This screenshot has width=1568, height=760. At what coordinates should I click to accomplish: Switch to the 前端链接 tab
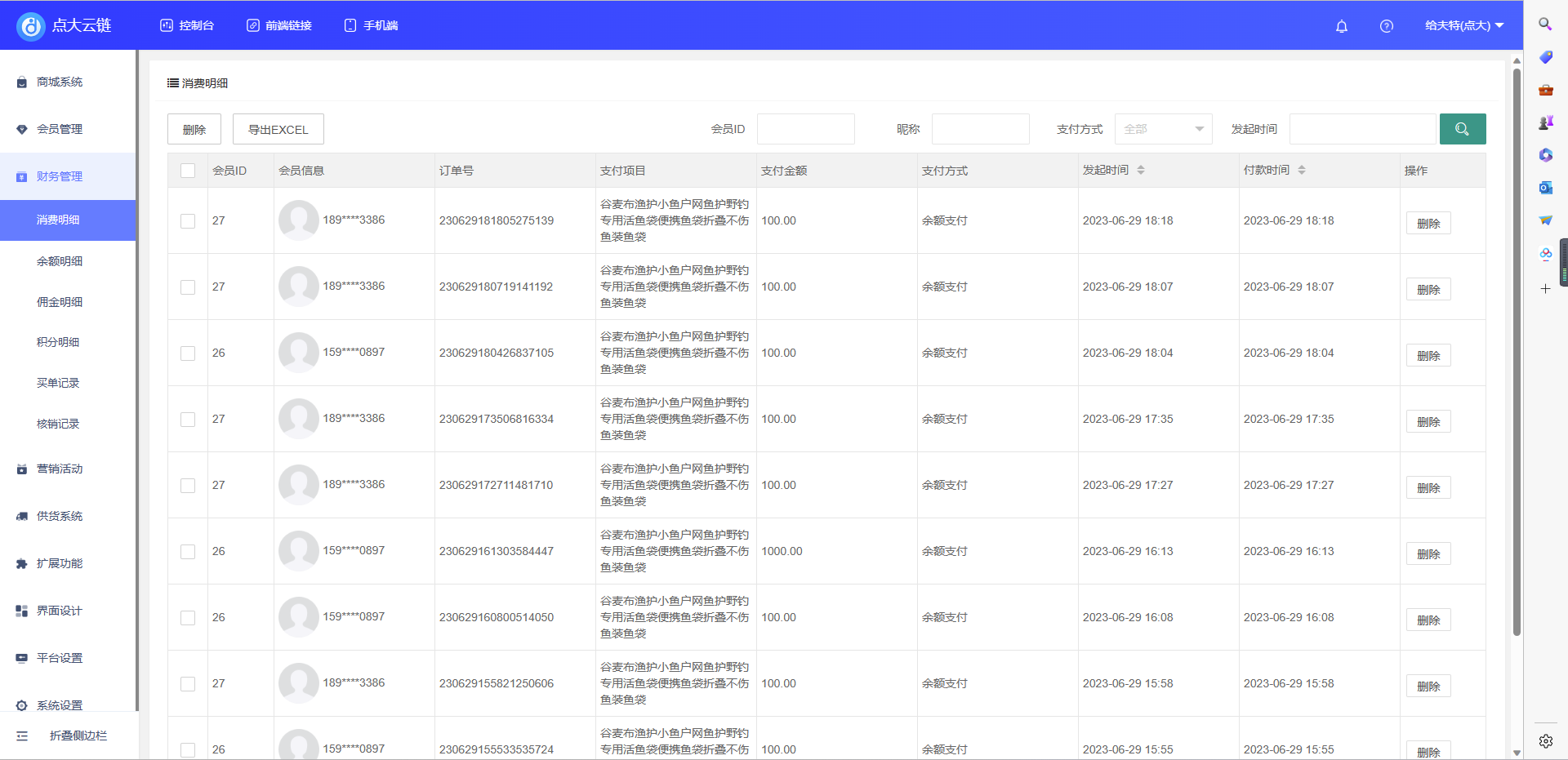point(279,24)
